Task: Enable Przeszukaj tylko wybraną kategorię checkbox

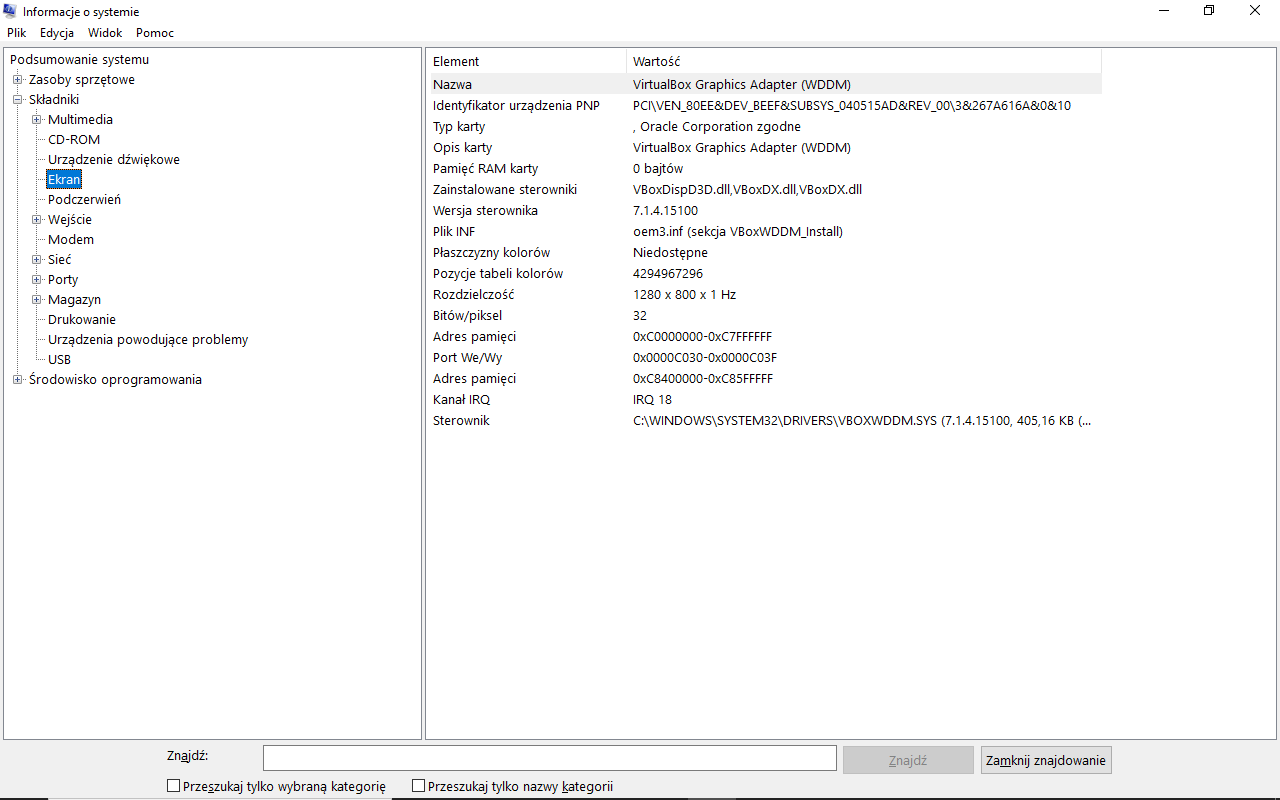Action: (174, 787)
